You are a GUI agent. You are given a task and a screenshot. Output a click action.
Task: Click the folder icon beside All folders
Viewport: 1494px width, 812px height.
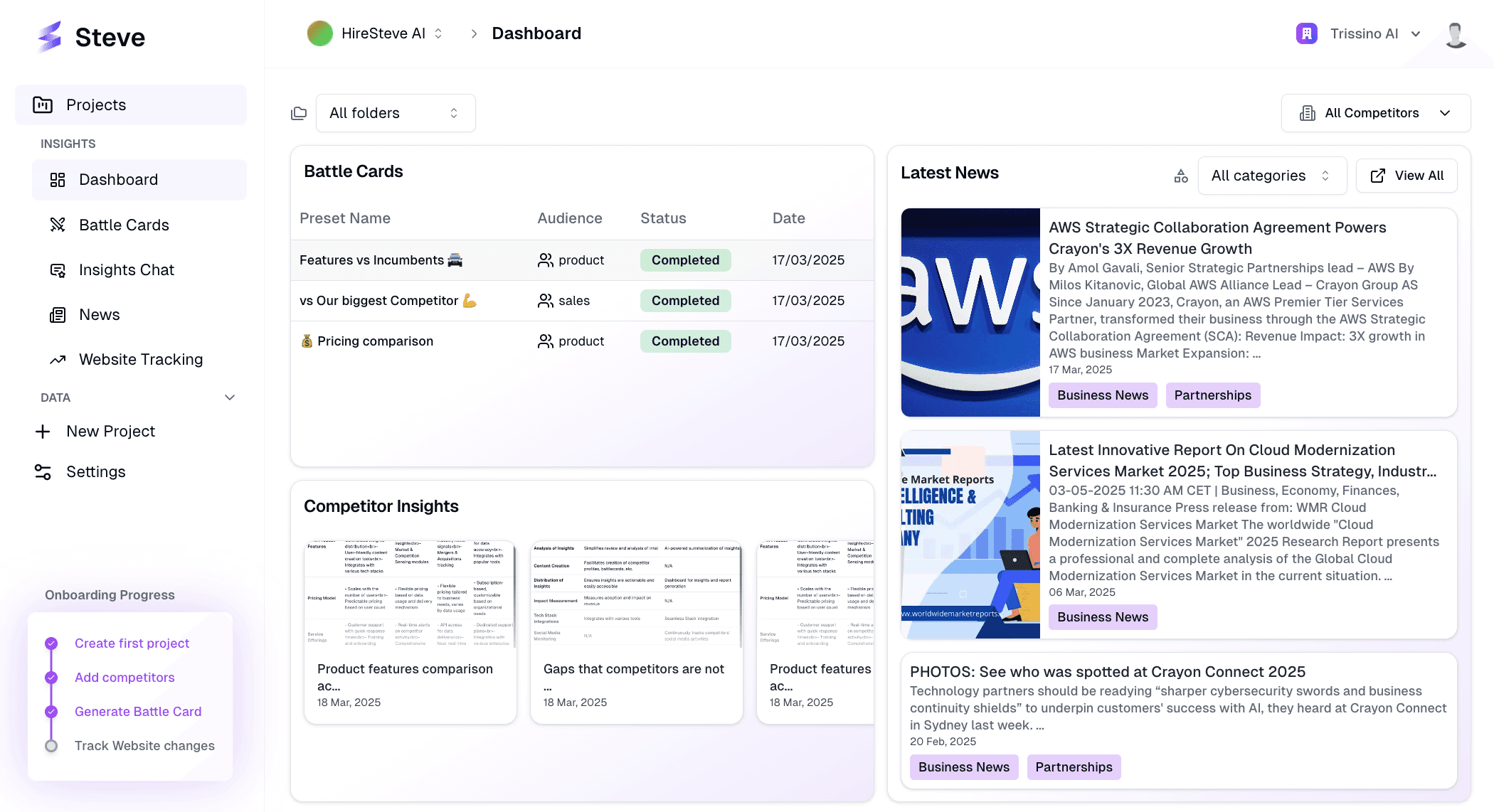299,112
